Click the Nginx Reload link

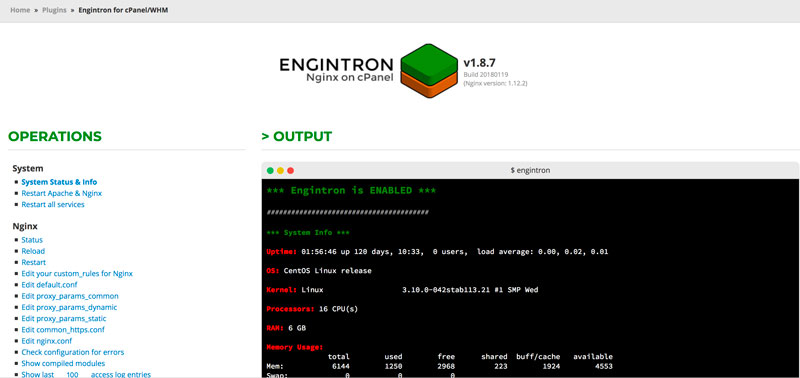point(33,251)
